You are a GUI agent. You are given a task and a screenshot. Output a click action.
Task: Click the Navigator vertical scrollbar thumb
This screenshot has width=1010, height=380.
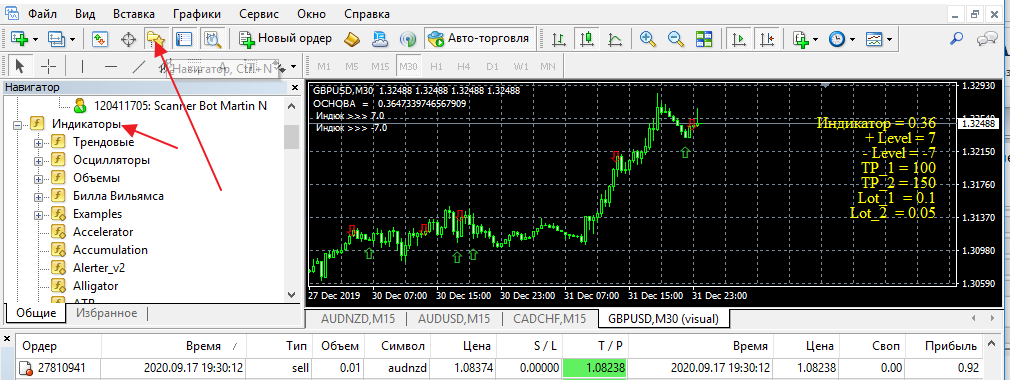point(292,137)
